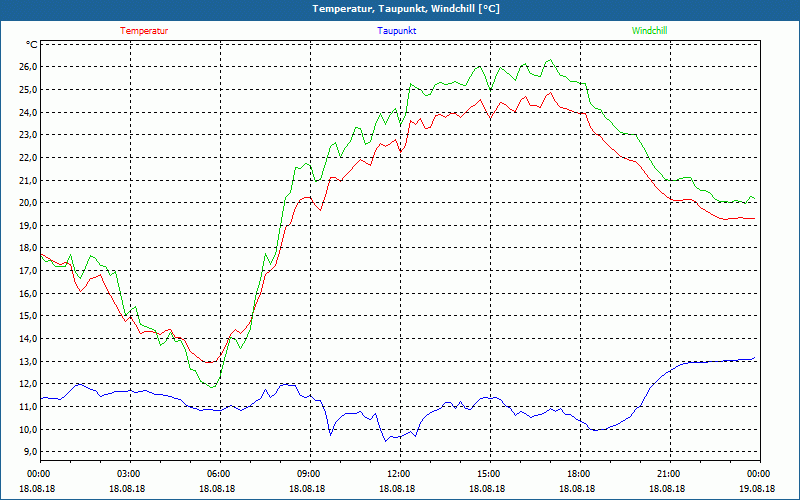Click the '23,0' y-axis value
Viewport: 800px width, 500px height.
29,135
